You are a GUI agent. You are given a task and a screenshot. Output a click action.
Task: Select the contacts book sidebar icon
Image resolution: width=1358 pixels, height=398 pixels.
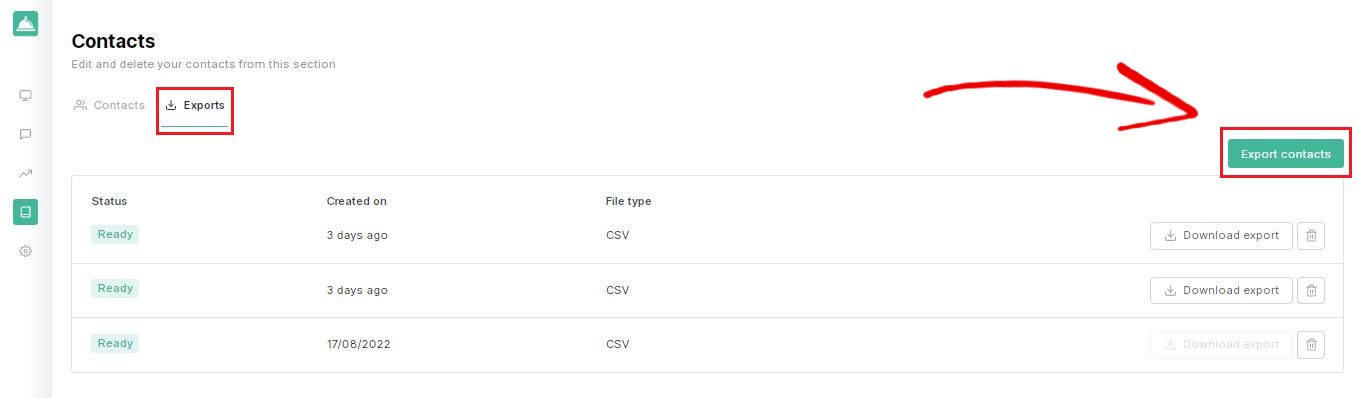click(x=26, y=212)
